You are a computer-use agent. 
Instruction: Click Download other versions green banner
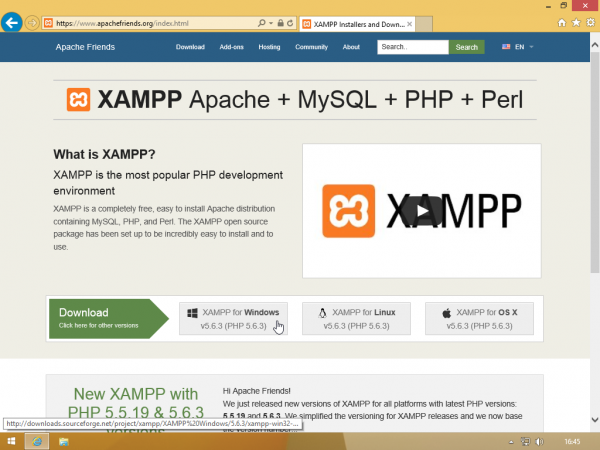click(109, 318)
